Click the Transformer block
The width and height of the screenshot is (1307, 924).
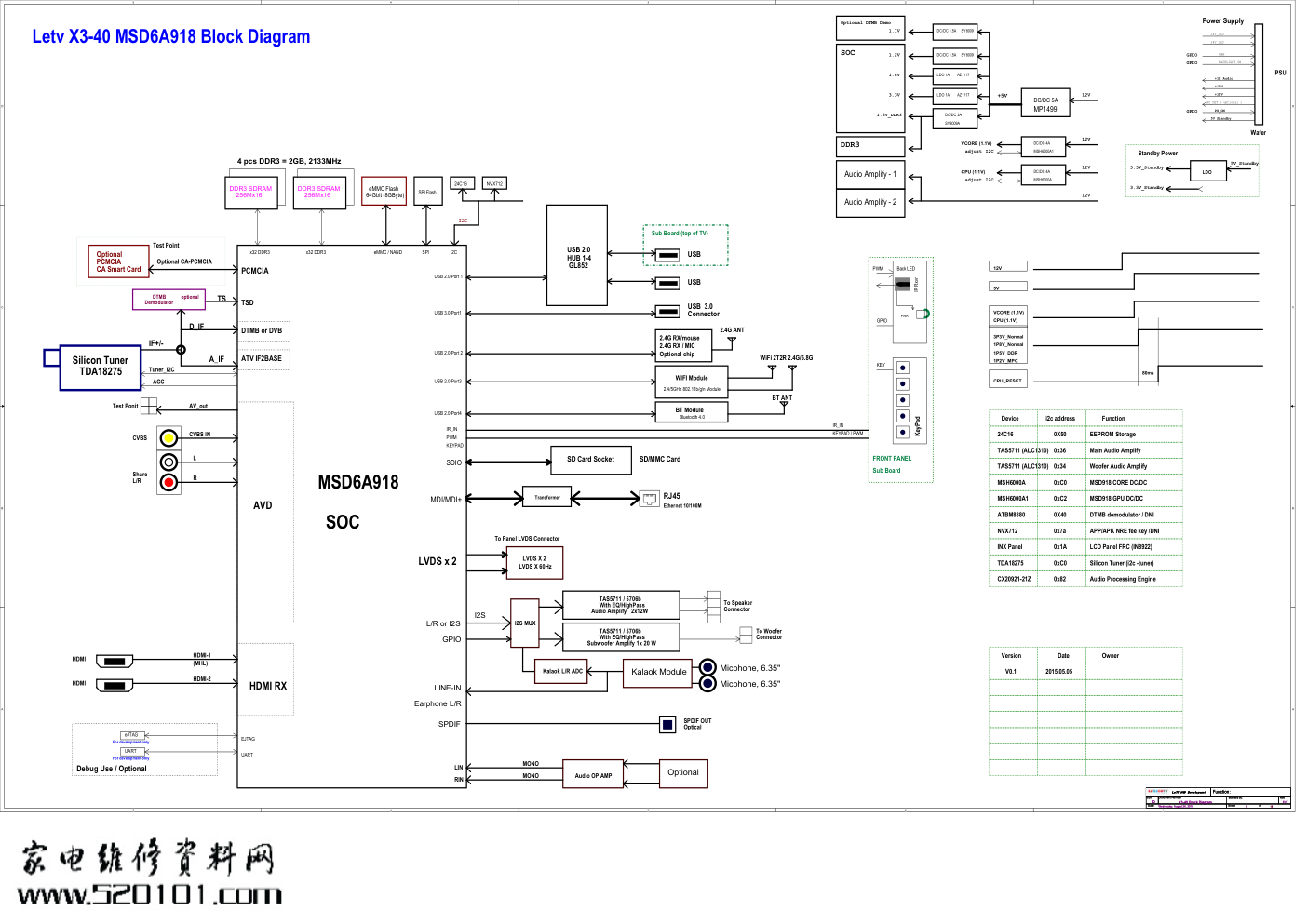pos(547,498)
